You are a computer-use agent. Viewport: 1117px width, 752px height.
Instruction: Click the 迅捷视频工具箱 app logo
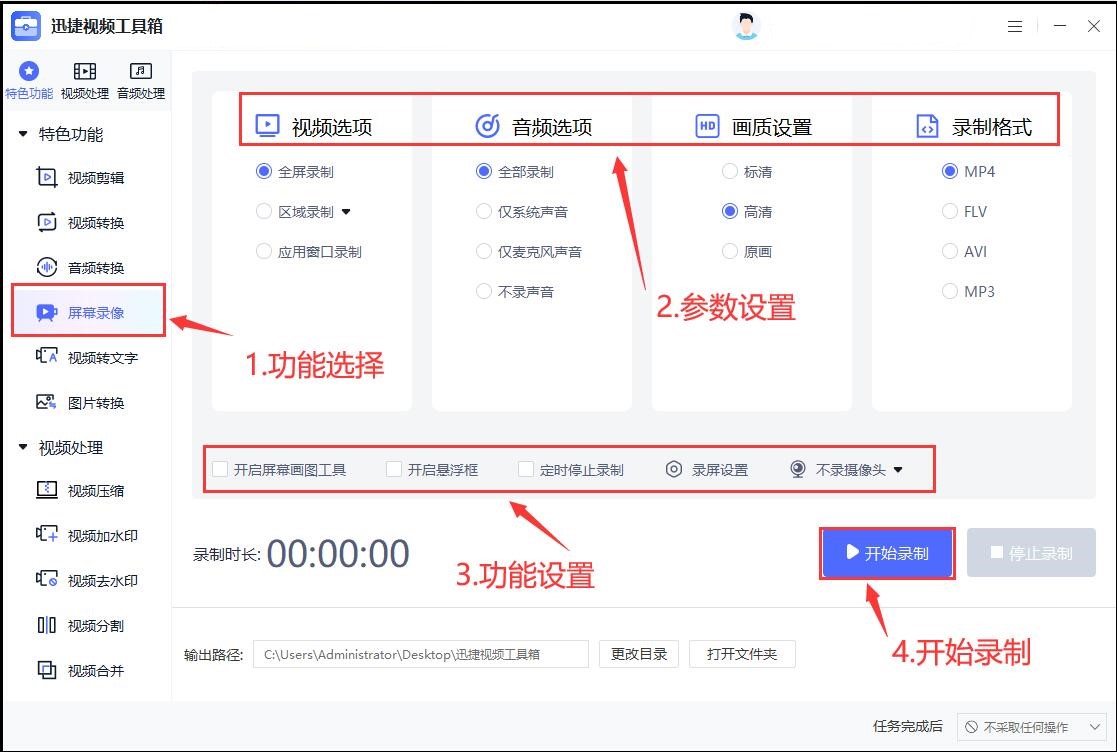pos(26,26)
